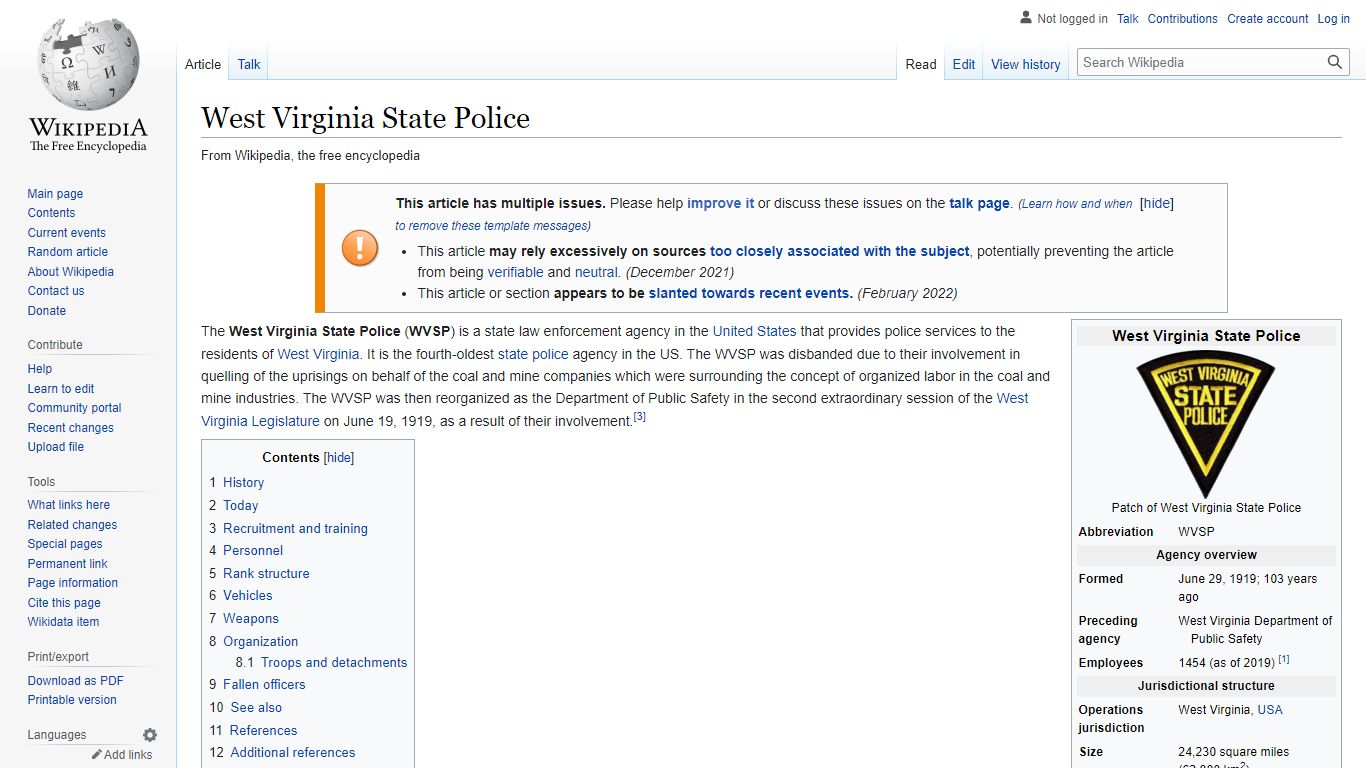Image resolution: width=1366 pixels, height=768 pixels.
Task: Click the pencil Add links icon
Action: click(x=97, y=755)
